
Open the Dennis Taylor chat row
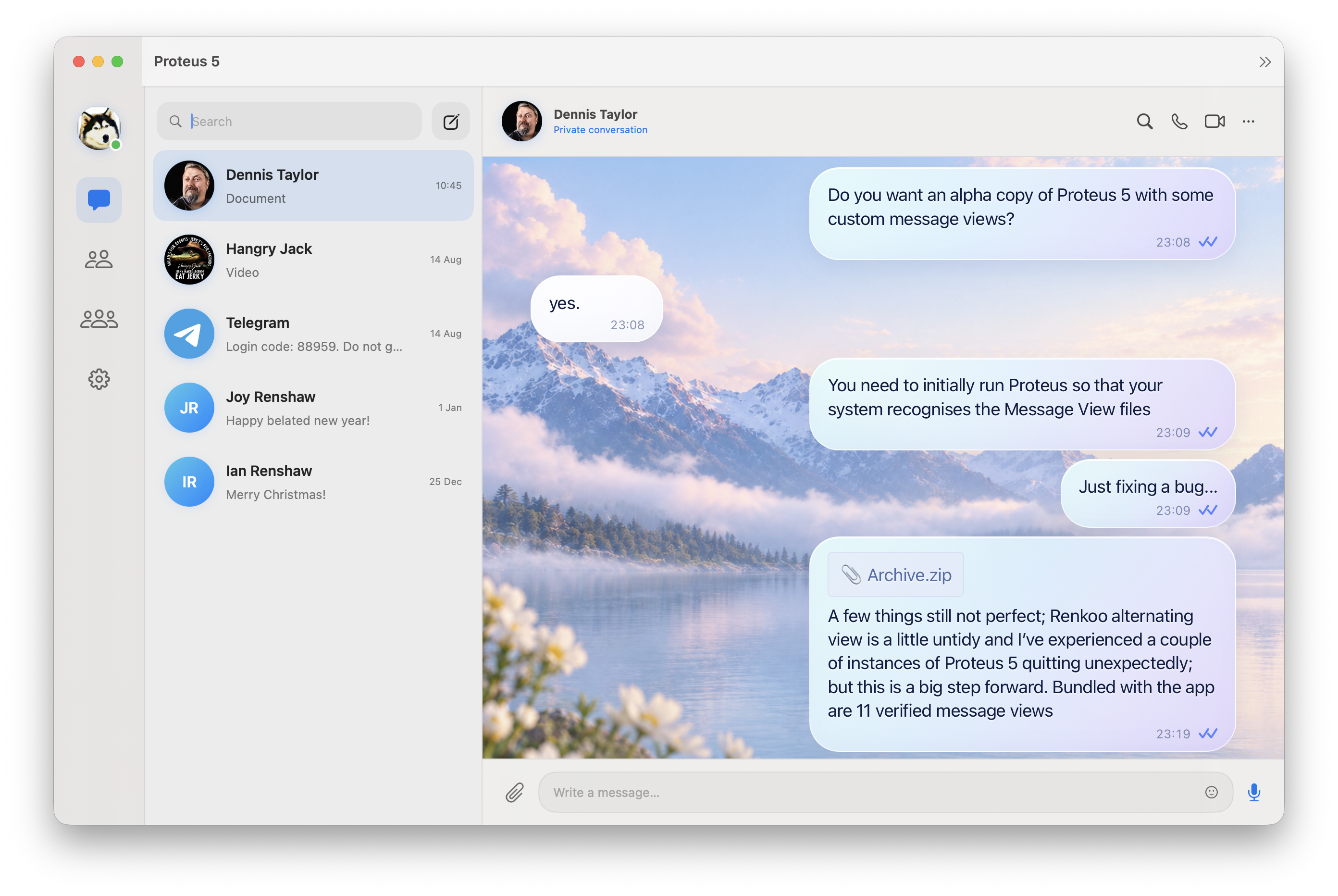[313, 185]
